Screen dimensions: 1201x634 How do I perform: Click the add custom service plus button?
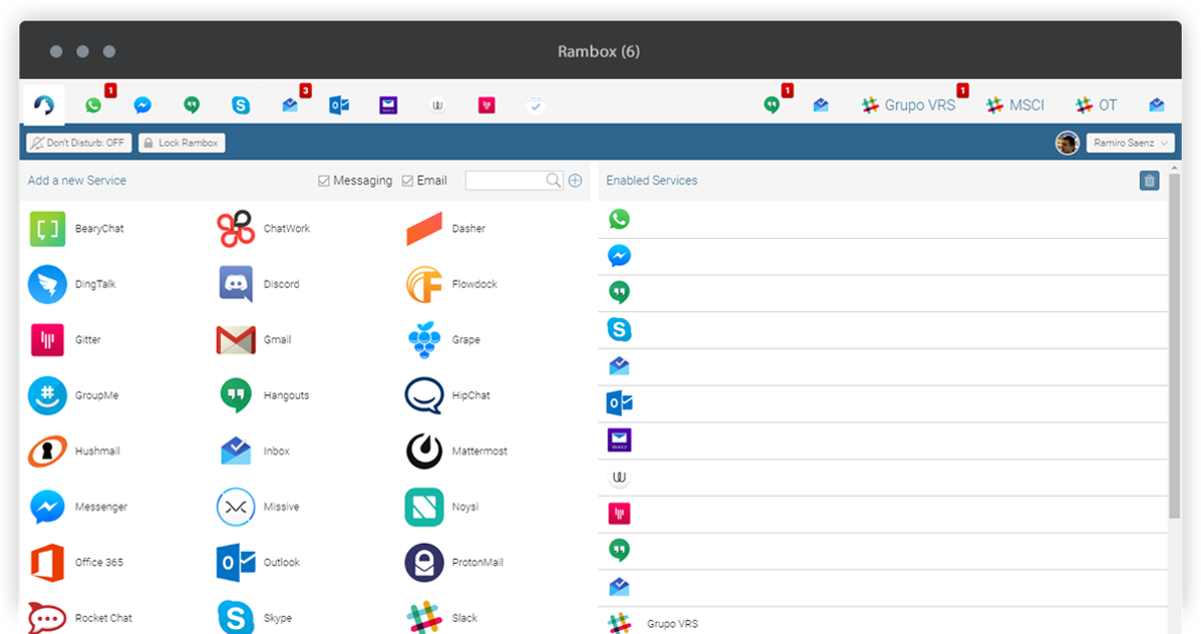pyautogui.click(x=575, y=181)
